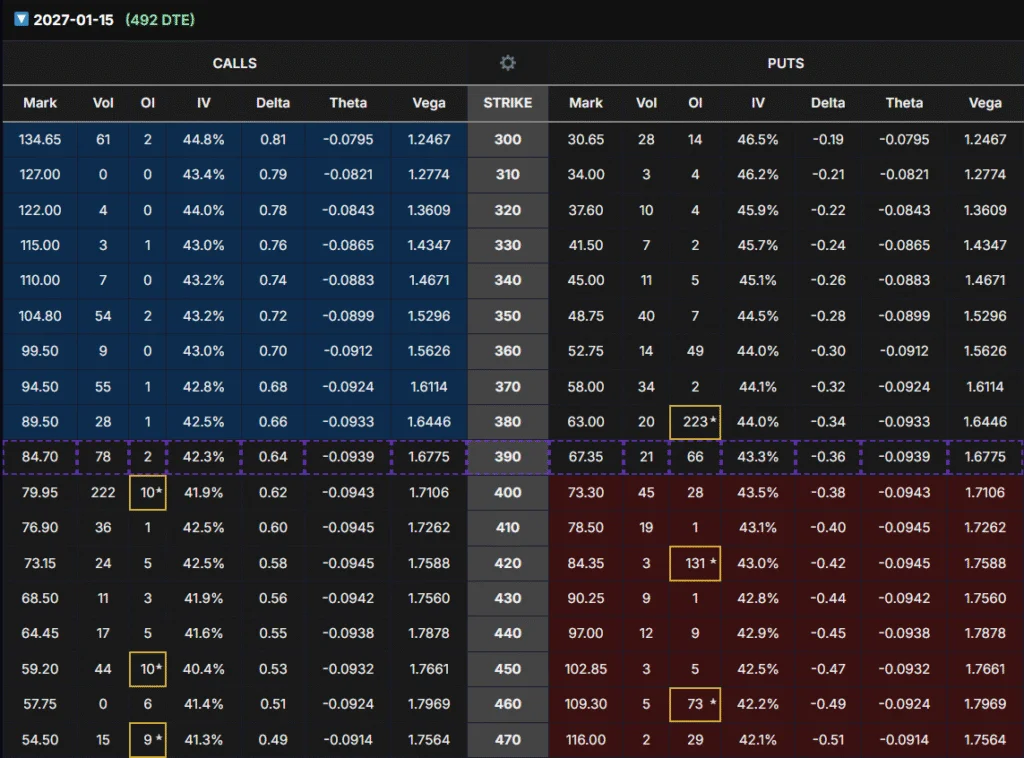The height and width of the screenshot is (758, 1024).
Task: Select the 222 call volume cell
Action: coord(102,493)
